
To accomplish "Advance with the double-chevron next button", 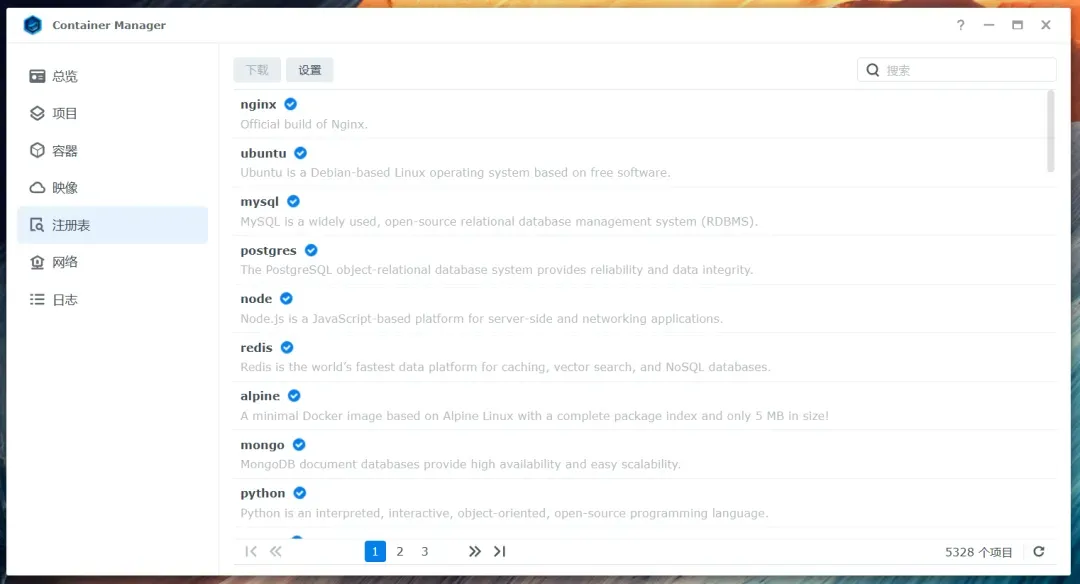I will (475, 552).
